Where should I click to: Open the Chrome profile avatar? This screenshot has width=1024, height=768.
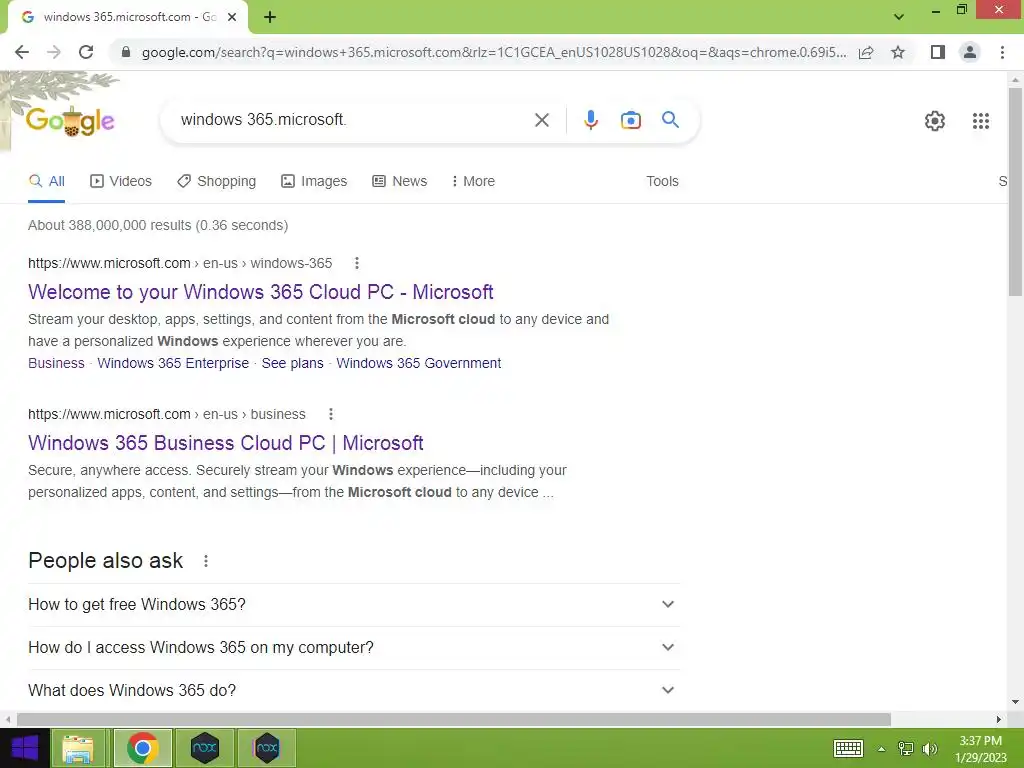[x=970, y=52]
